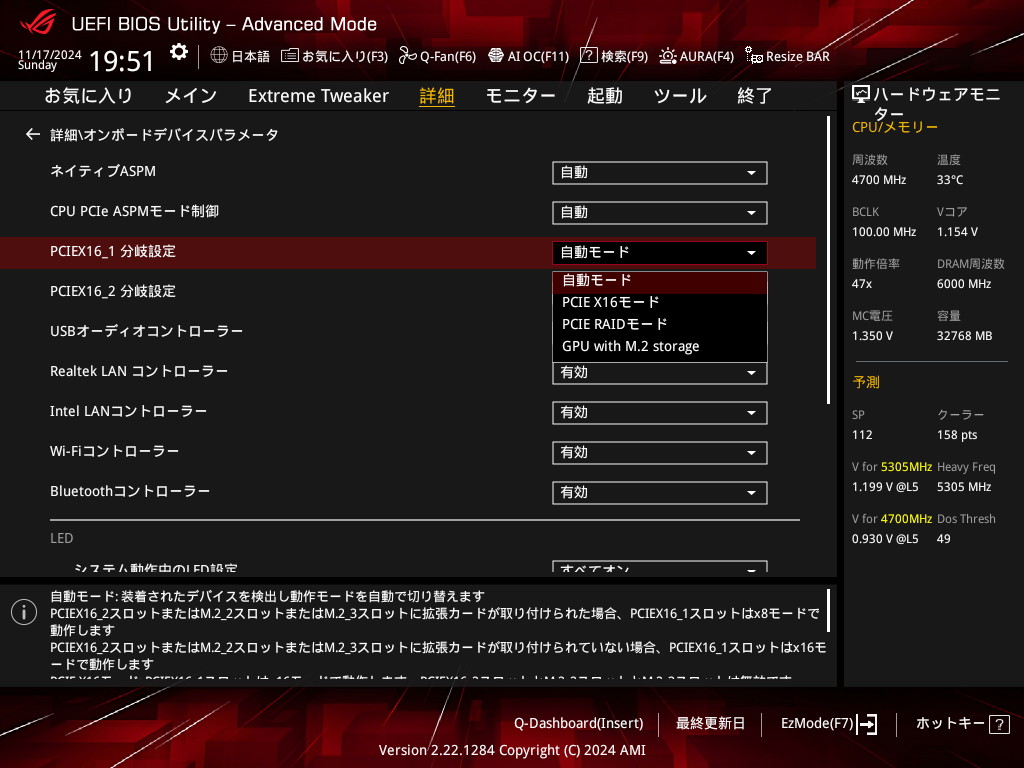Select the USBオーディオコントローラー row

pyautogui.click(x=408, y=331)
